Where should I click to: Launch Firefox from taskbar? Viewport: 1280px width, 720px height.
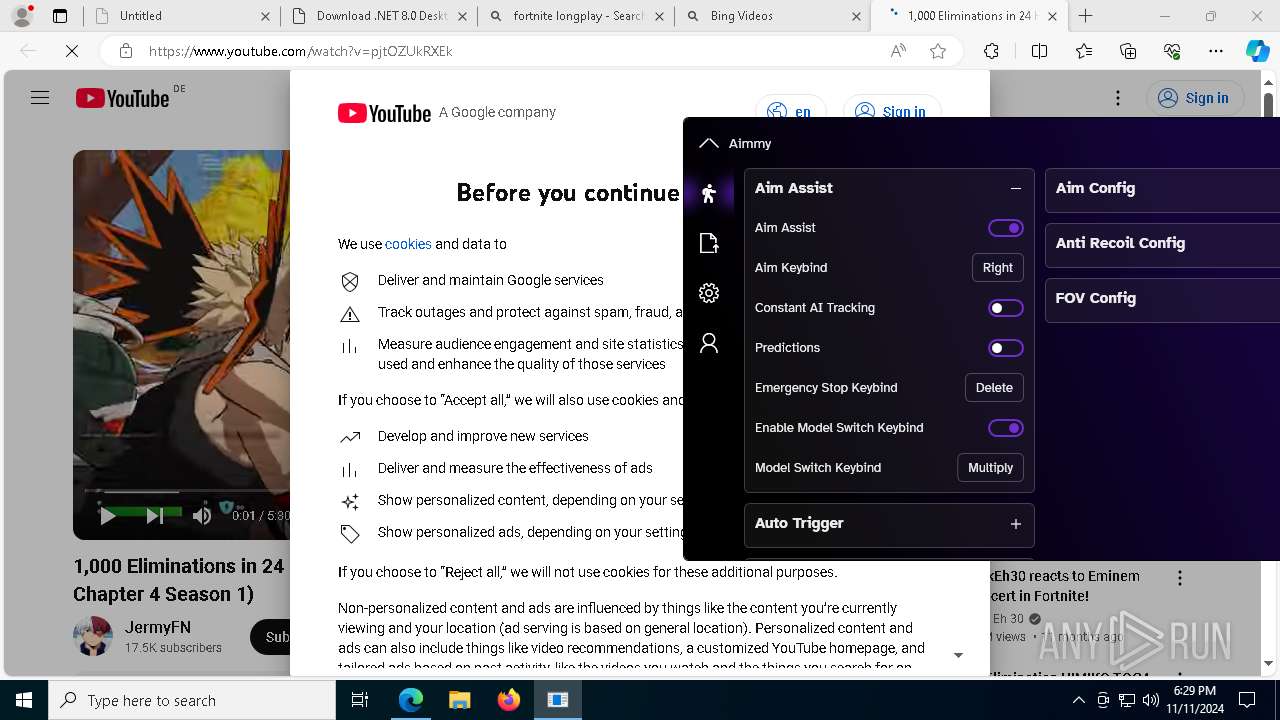click(509, 700)
